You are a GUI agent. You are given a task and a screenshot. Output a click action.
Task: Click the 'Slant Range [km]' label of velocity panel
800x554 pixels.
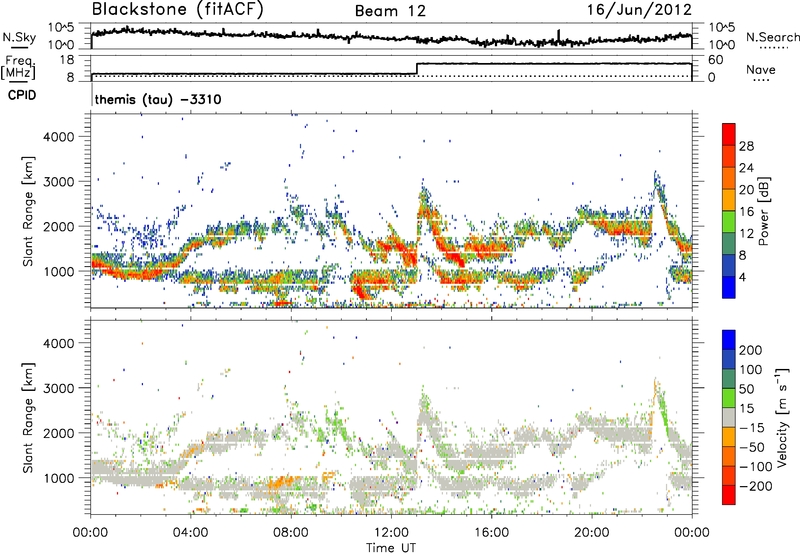29,418
